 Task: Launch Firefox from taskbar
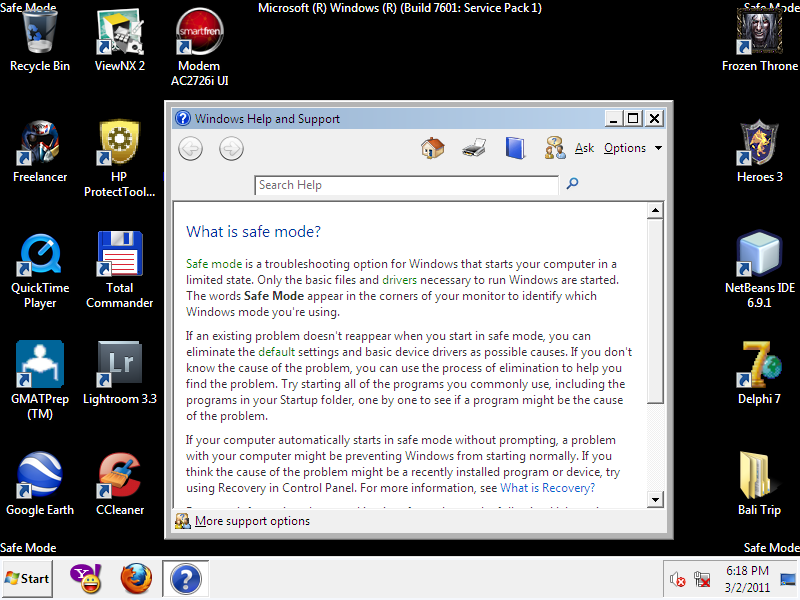click(136, 579)
